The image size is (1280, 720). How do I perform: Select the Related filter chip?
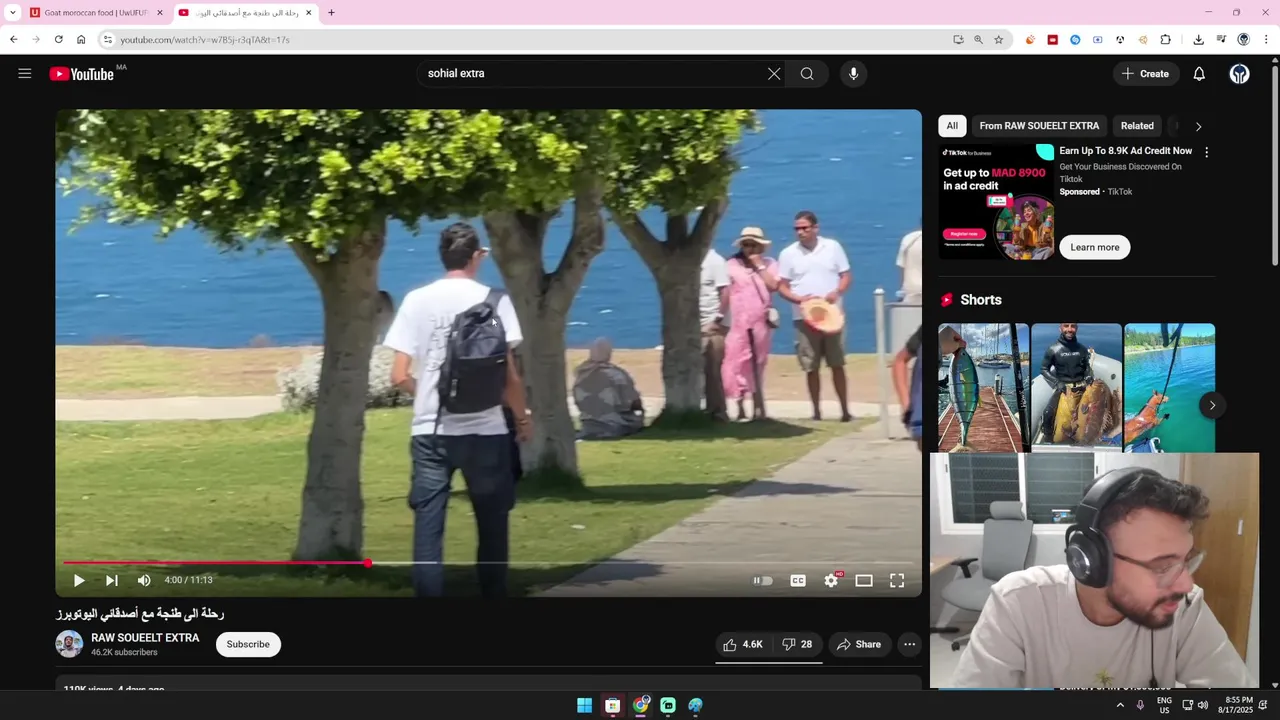click(x=1137, y=126)
